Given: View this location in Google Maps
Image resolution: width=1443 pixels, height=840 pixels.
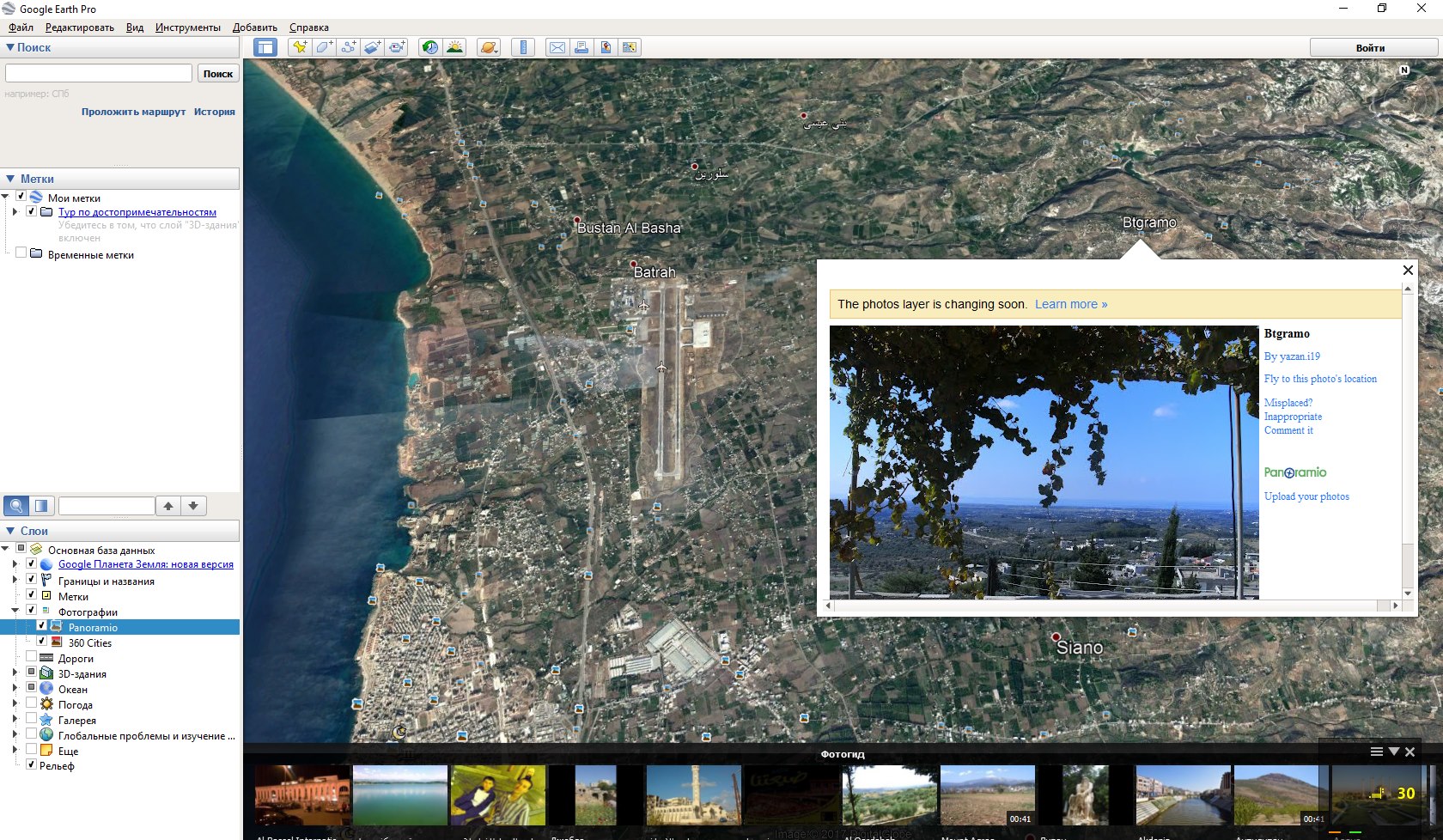Looking at the screenshot, I should [x=630, y=47].
